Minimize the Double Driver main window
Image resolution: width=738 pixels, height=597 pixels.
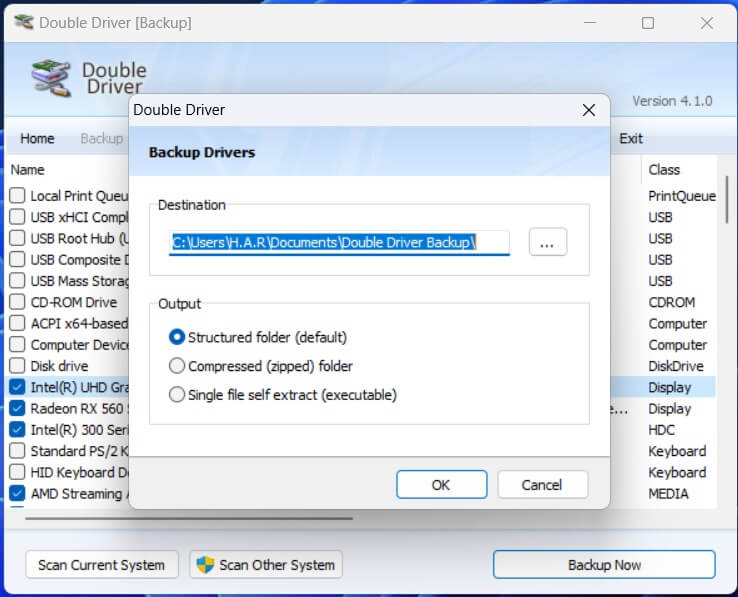point(590,23)
